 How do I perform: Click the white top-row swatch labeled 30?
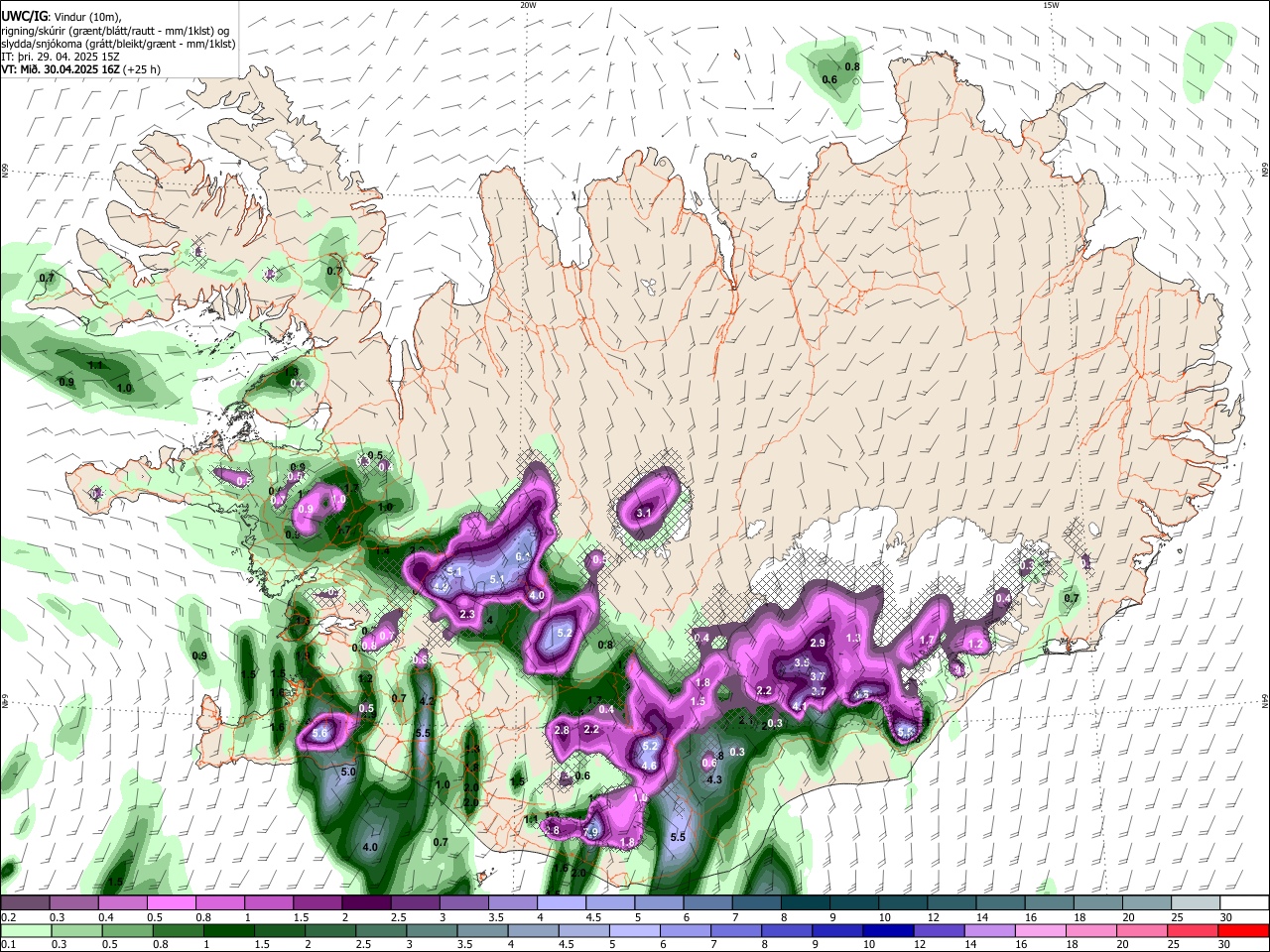pyautogui.click(x=1244, y=903)
